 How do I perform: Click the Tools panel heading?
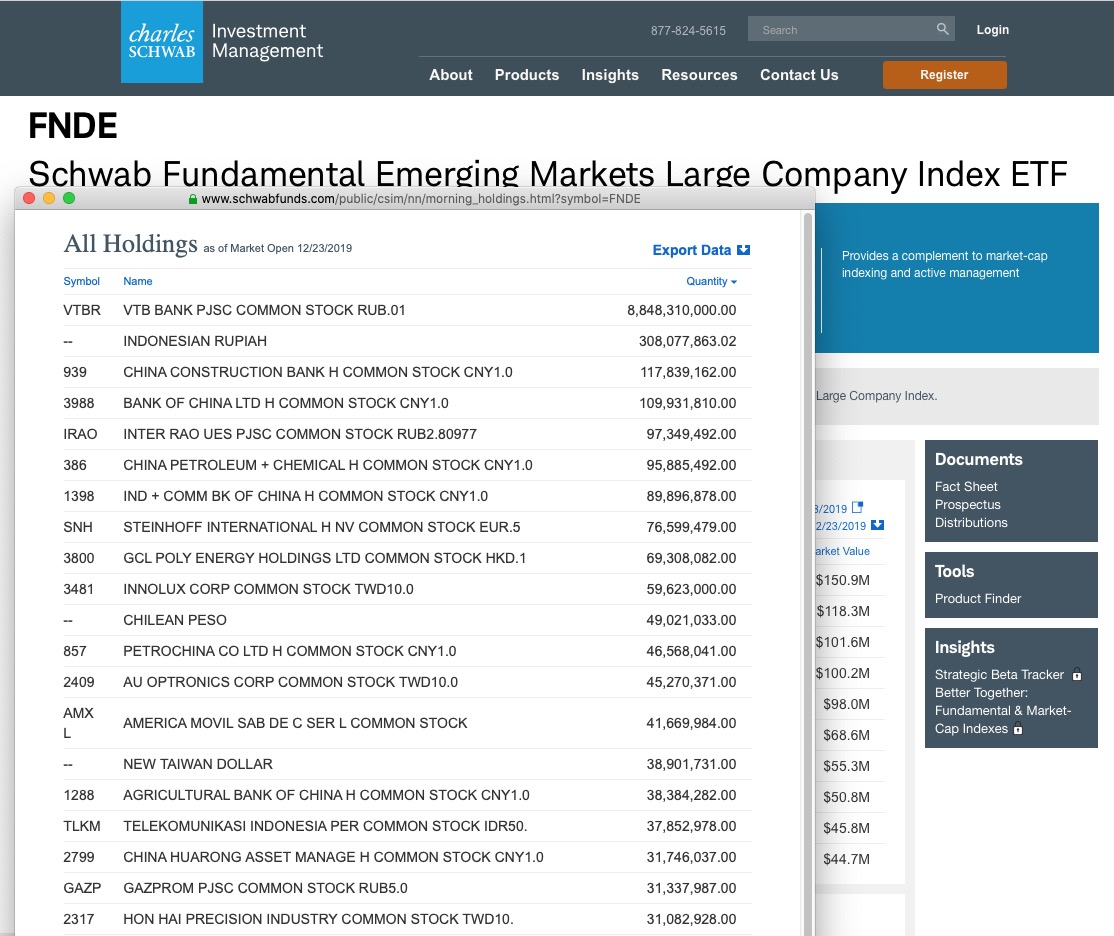pyautogui.click(x=954, y=571)
